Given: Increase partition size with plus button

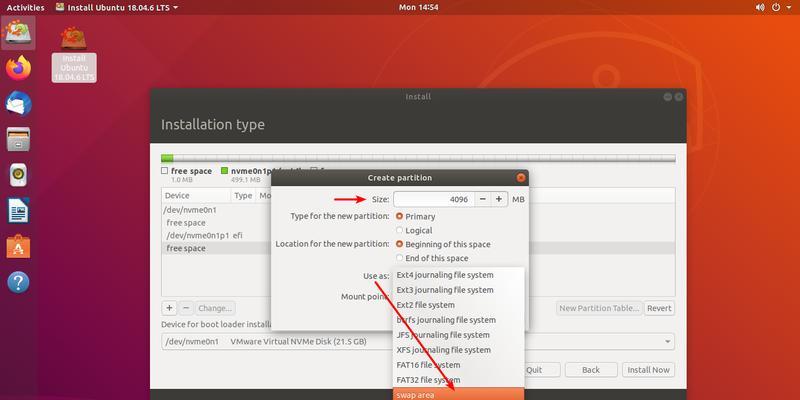Looking at the screenshot, I should click(499, 199).
